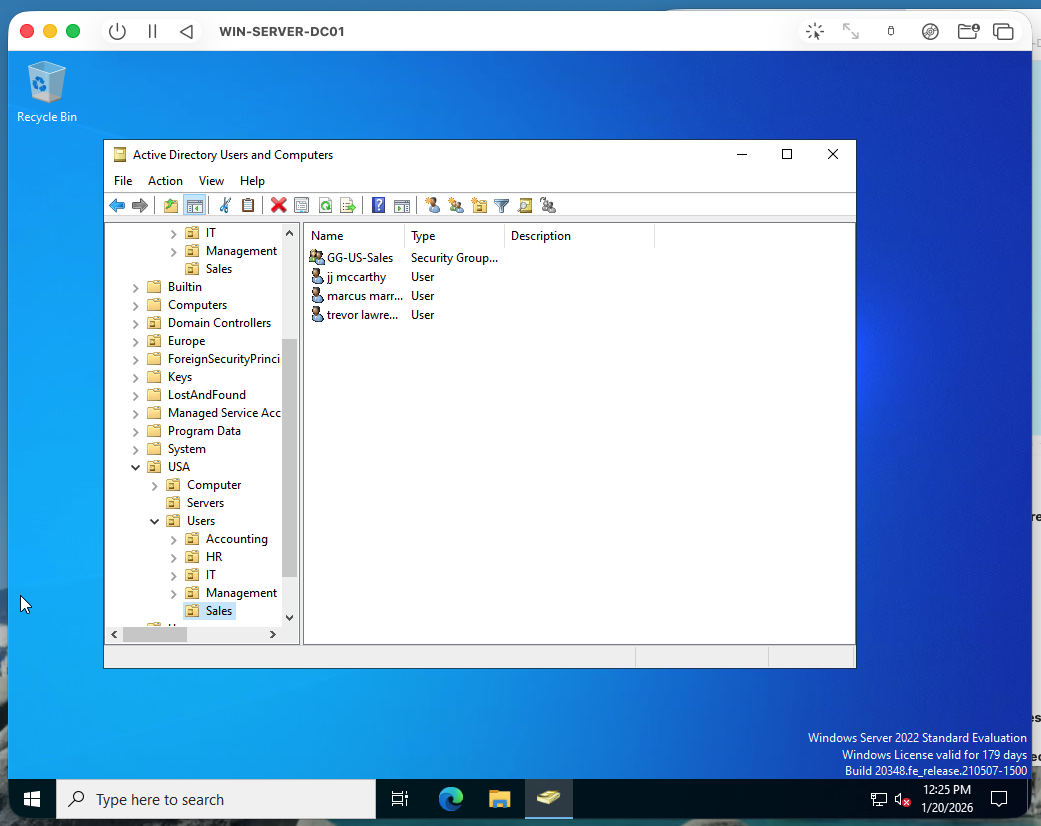Click the tree pane vertical scrollbar
Viewport: 1041px width, 826px height.
click(x=290, y=458)
